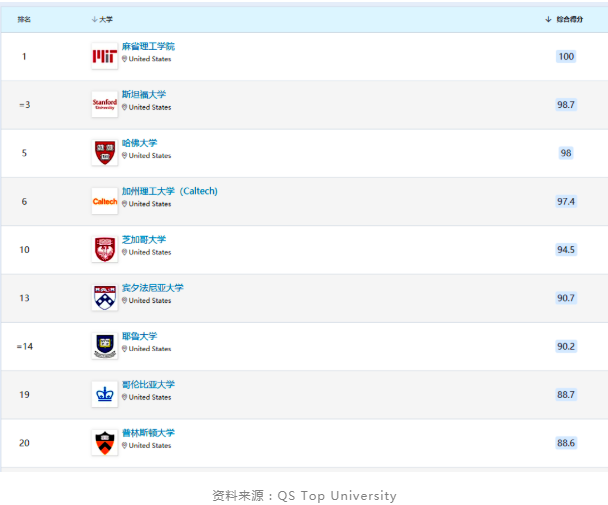
Task: Click the 100 score badge
Action: pos(566,57)
